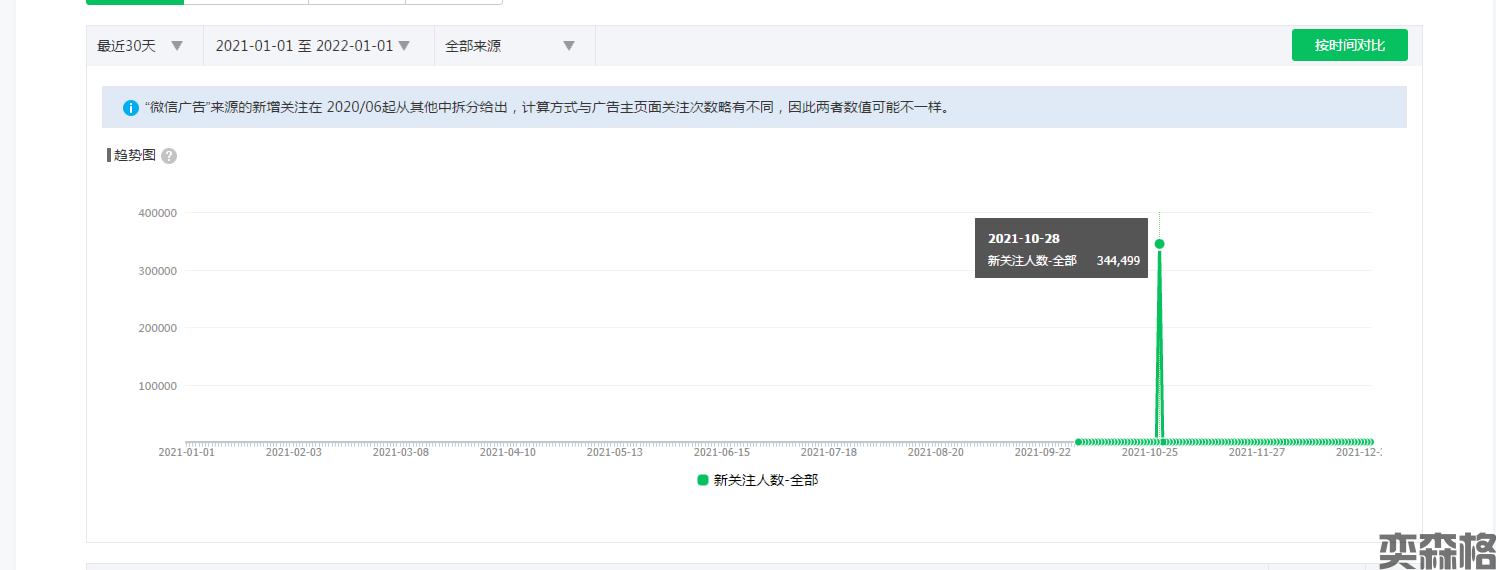Click the 2021-10-25 x-axis label
This screenshot has height=570, width=1496.
[1149, 452]
